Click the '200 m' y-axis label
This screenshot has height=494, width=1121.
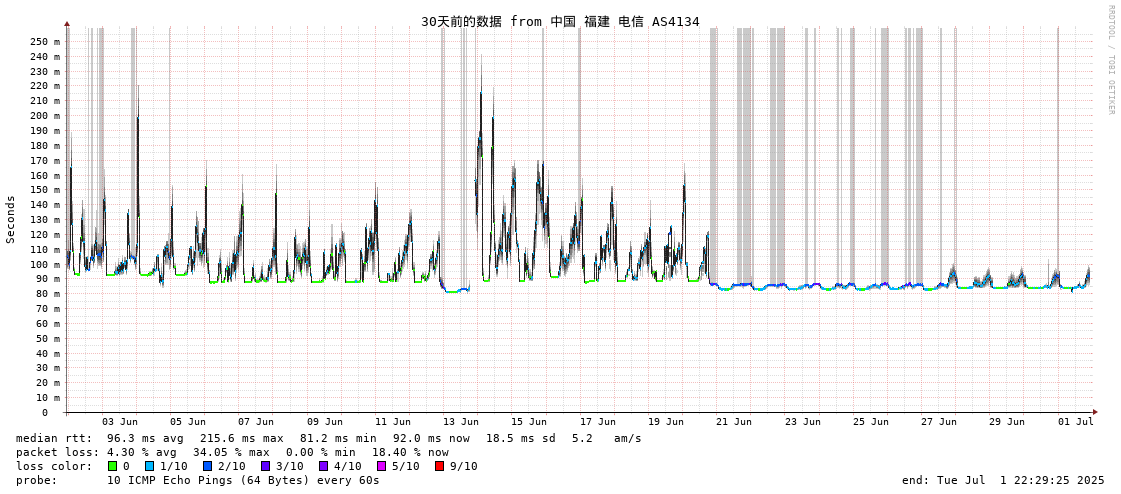pyautogui.click(x=46, y=116)
